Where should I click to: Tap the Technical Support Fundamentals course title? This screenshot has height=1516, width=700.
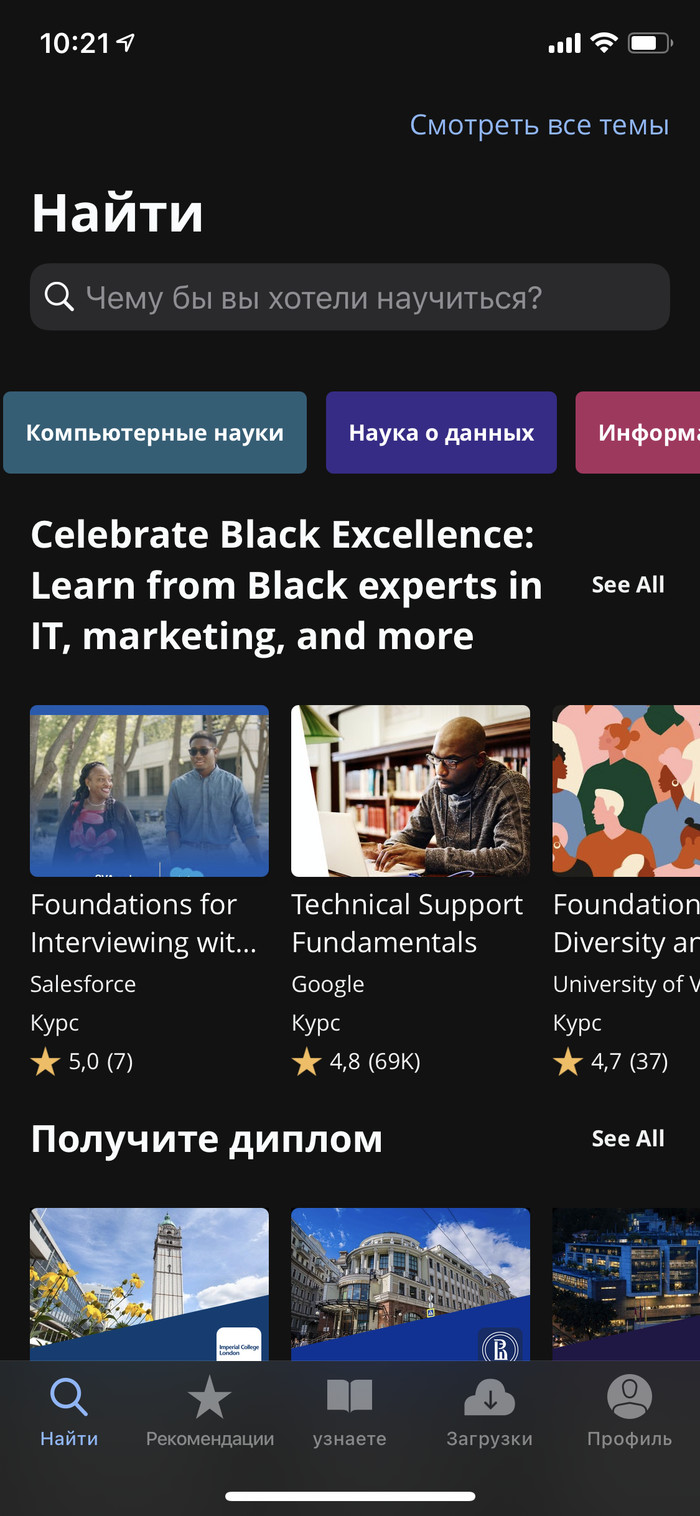pos(407,923)
